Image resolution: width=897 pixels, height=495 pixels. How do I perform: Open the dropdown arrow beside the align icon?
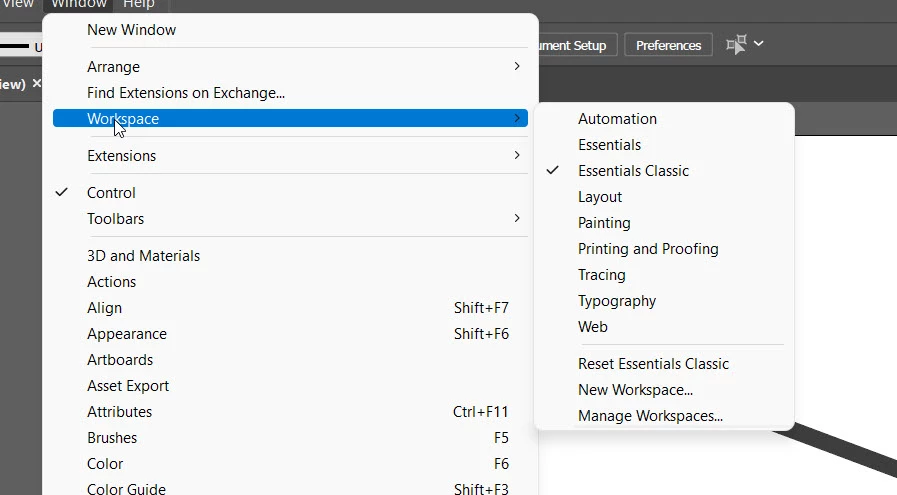[759, 43]
